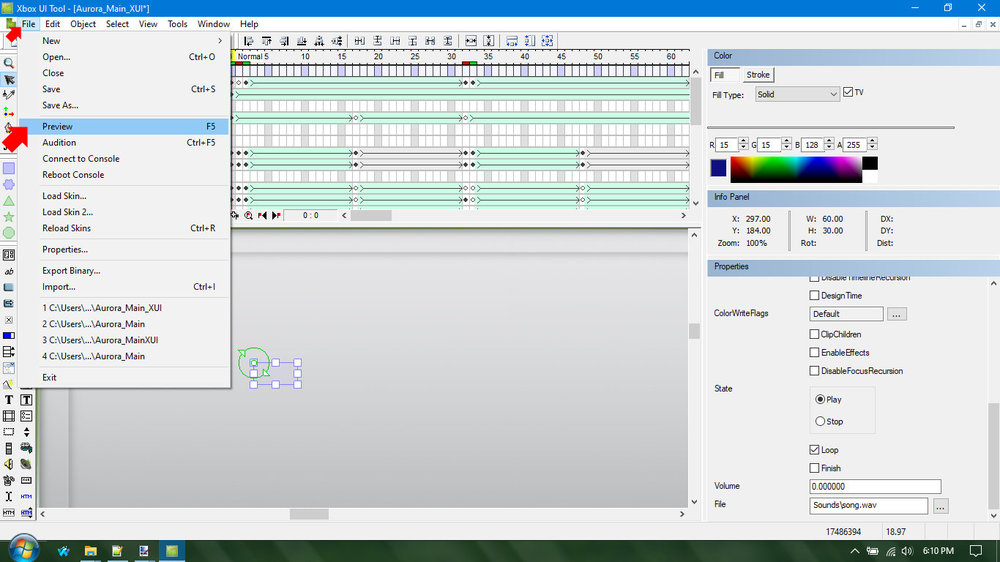Click the Volume input field
This screenshot has height=562, width=1000.
coord(875,486)
